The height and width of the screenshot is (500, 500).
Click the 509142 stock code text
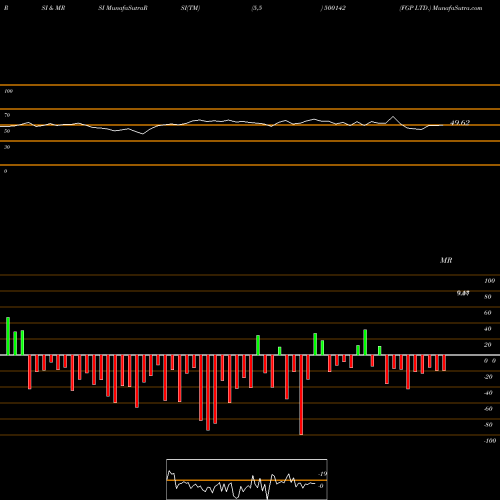[335, 8]
